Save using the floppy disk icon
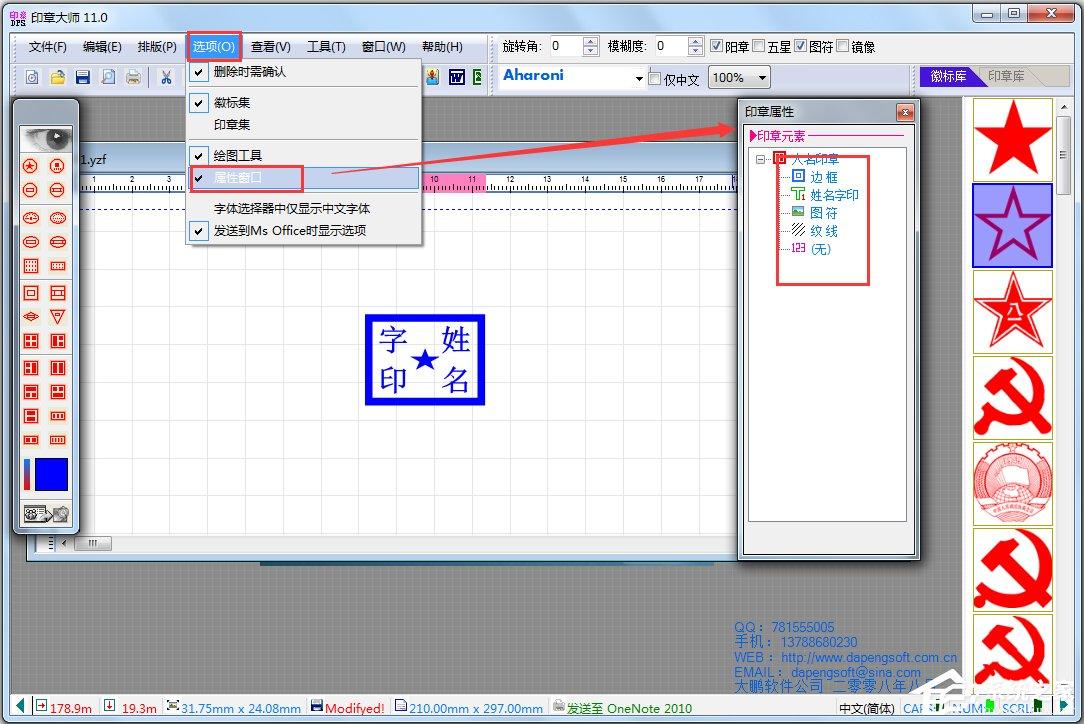 pos(83,77)
